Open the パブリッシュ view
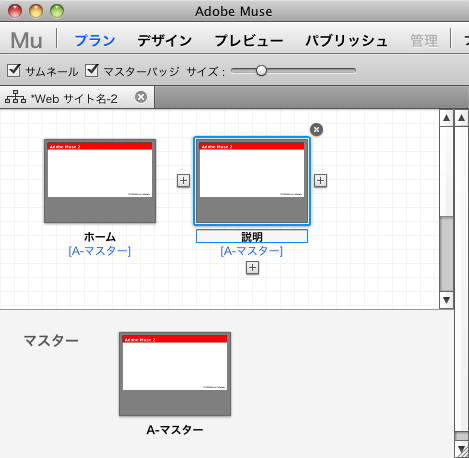The image size is (469, 458). 346,40
